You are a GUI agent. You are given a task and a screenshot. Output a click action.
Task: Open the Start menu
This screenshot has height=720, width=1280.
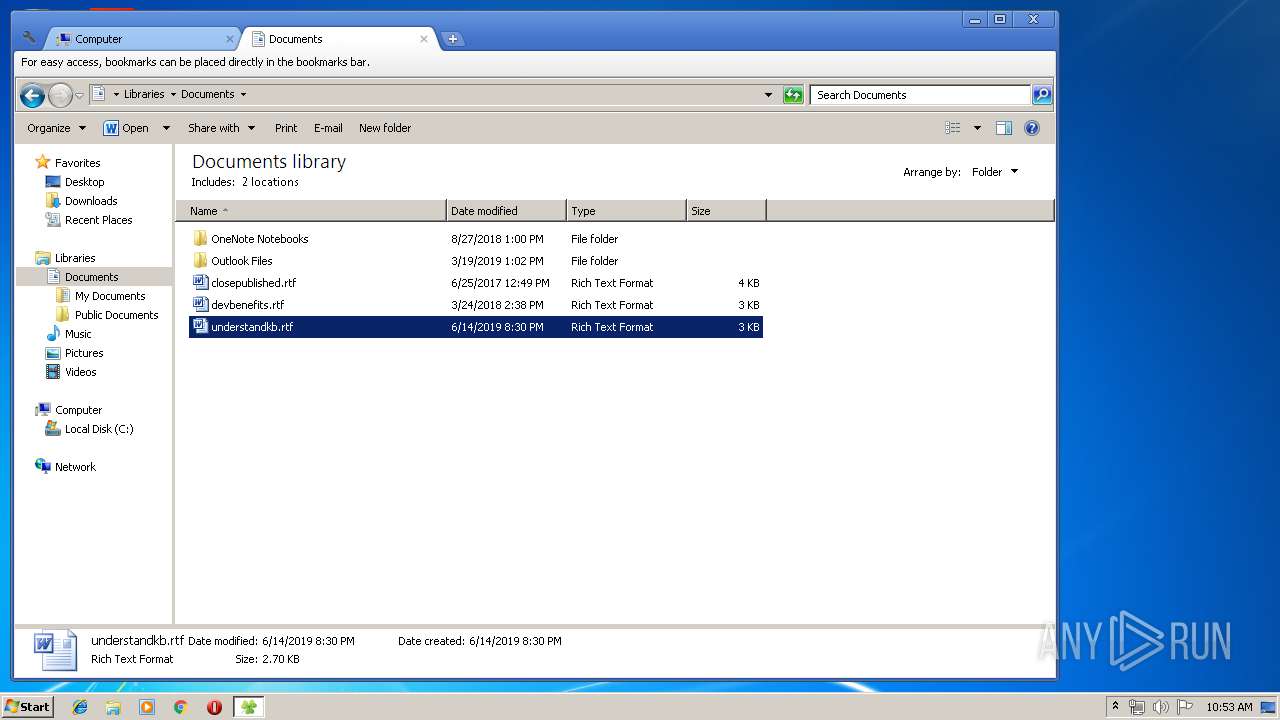(28, 706)
